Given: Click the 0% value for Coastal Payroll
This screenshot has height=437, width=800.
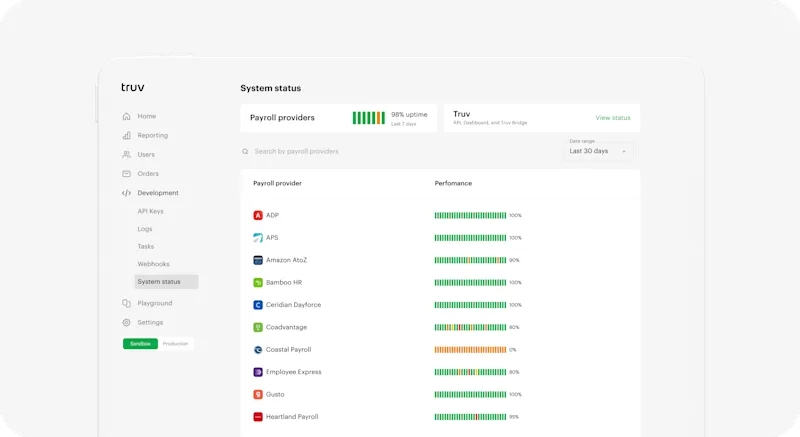Looking at the screenshot, I should [513, 350].
